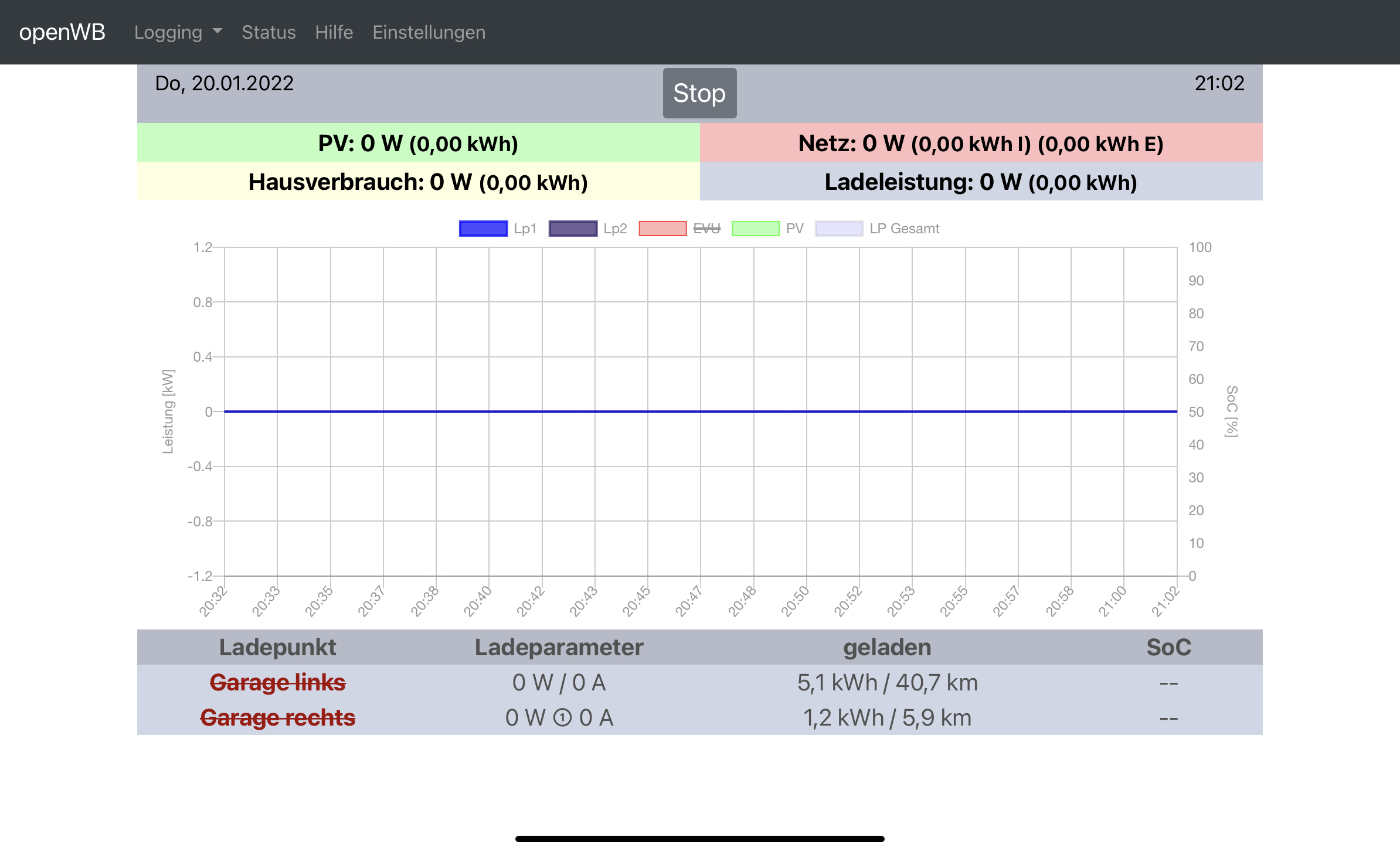1400x851 pixels.
Task: Open the Status page
Action: point(269,32)
